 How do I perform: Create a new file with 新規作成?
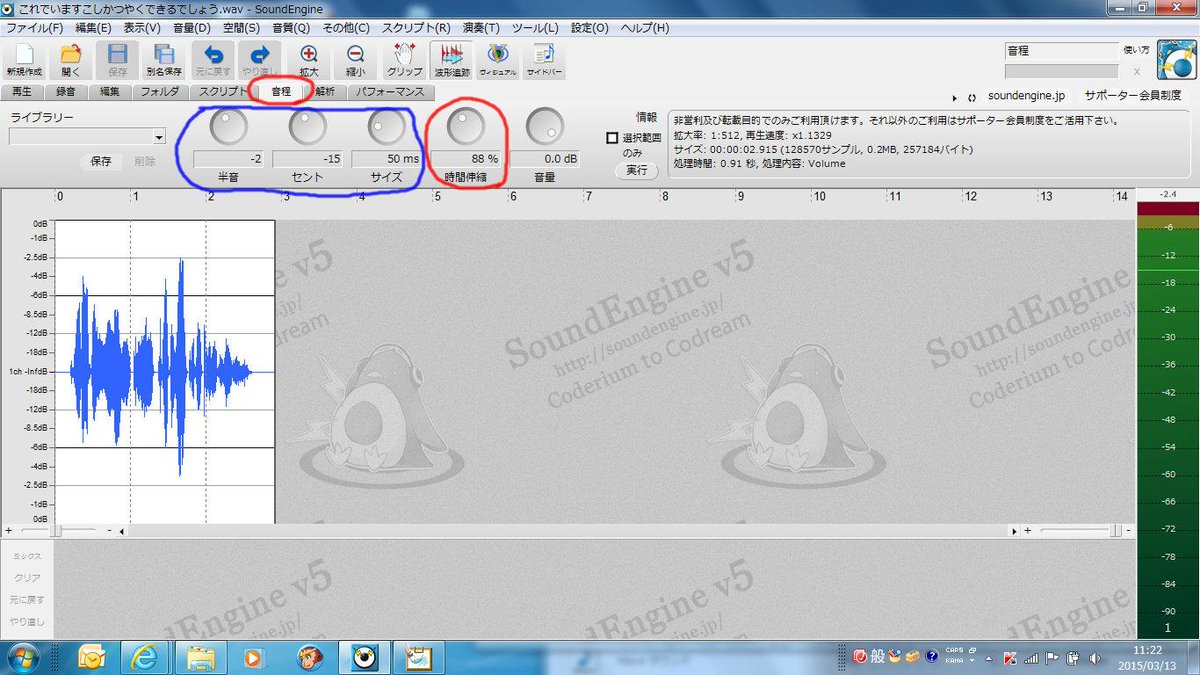(x=24, y=60)
